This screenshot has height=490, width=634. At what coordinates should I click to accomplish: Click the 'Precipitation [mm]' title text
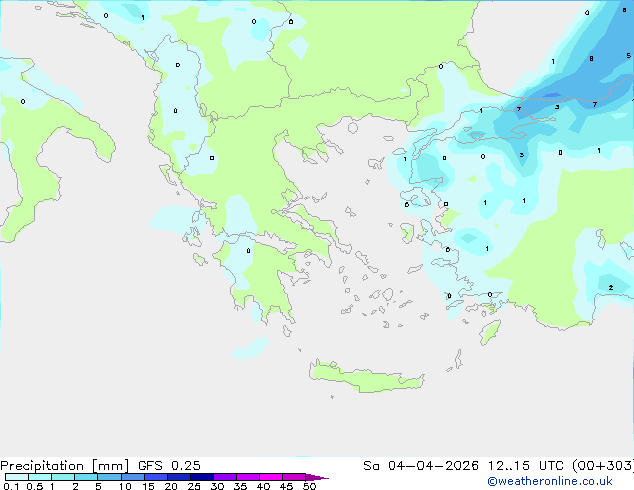click(x=64, y=466)
